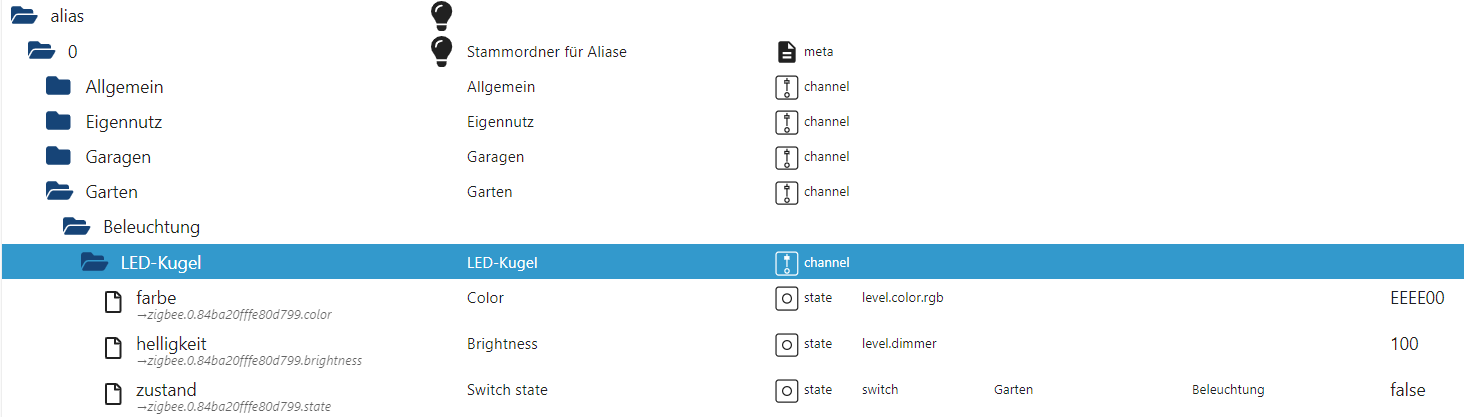The height and width of the screenshot is (417, 1464).
Task: Click the meta document icon
Action: coord(787,52)
